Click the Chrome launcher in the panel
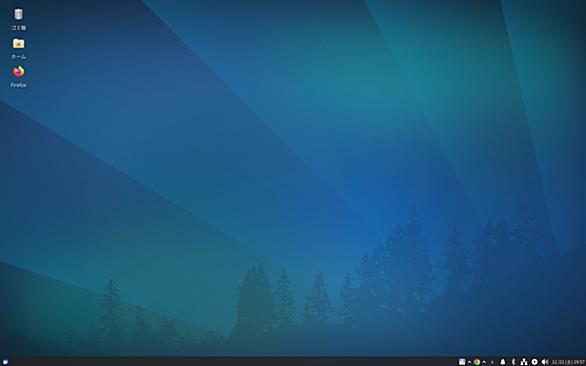This screenshot has height=366, width=586. [x=476, y=362]
